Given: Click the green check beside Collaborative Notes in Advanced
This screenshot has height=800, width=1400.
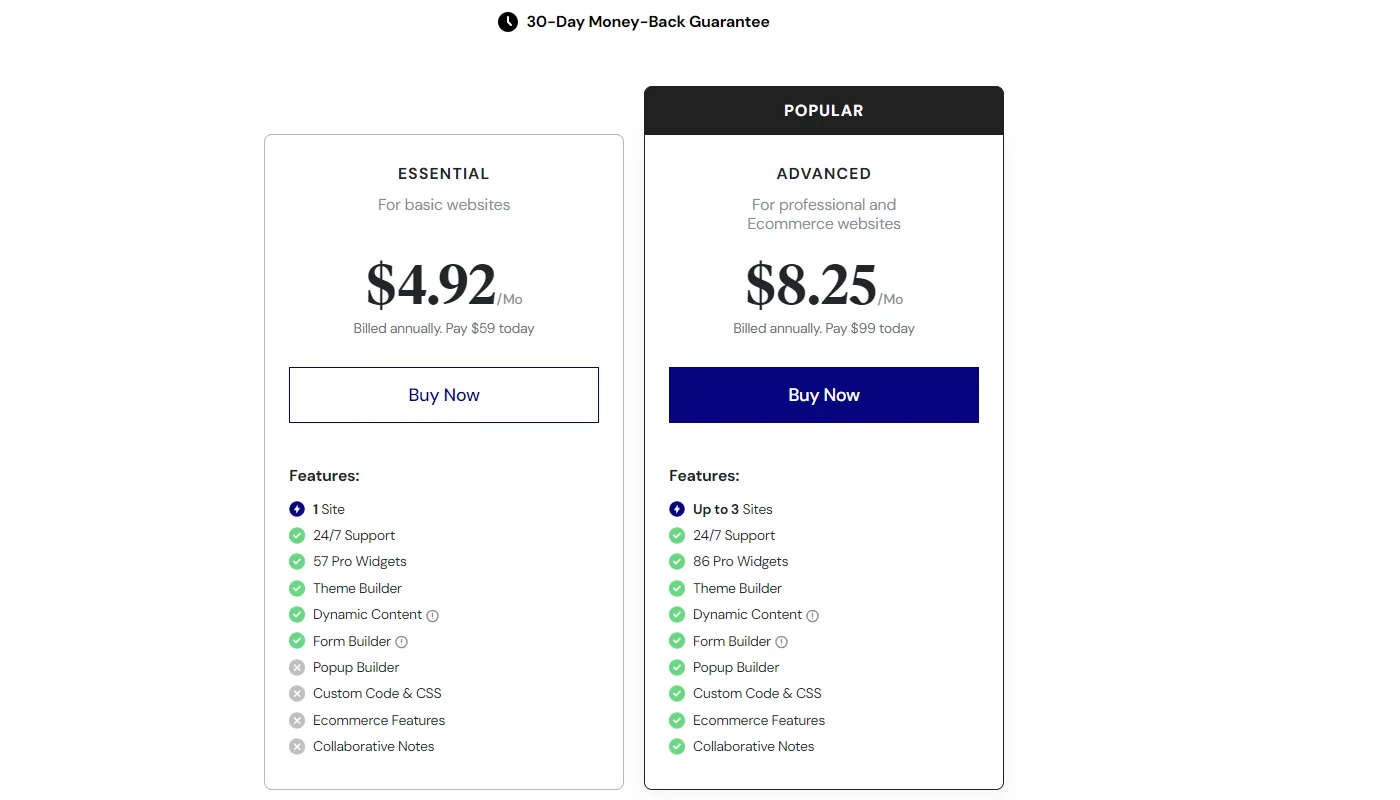Looking at the screenshot, I should (x=677, y=746).
